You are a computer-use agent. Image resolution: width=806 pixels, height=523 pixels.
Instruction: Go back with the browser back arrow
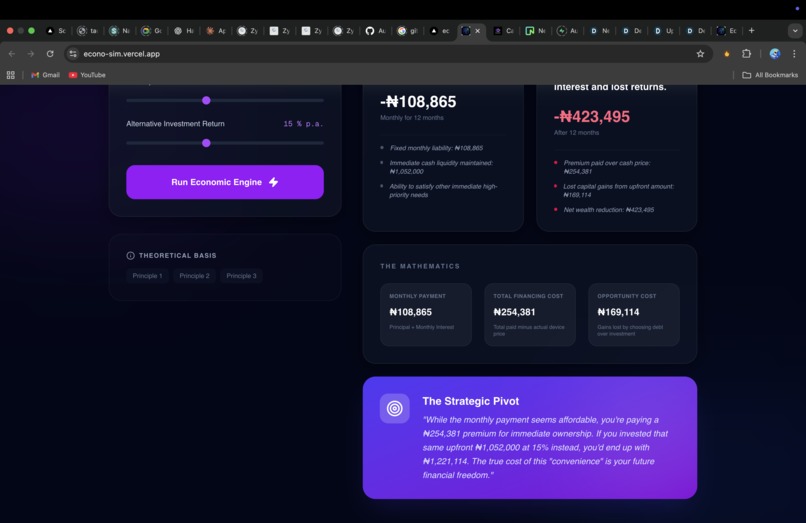point(12,53)
